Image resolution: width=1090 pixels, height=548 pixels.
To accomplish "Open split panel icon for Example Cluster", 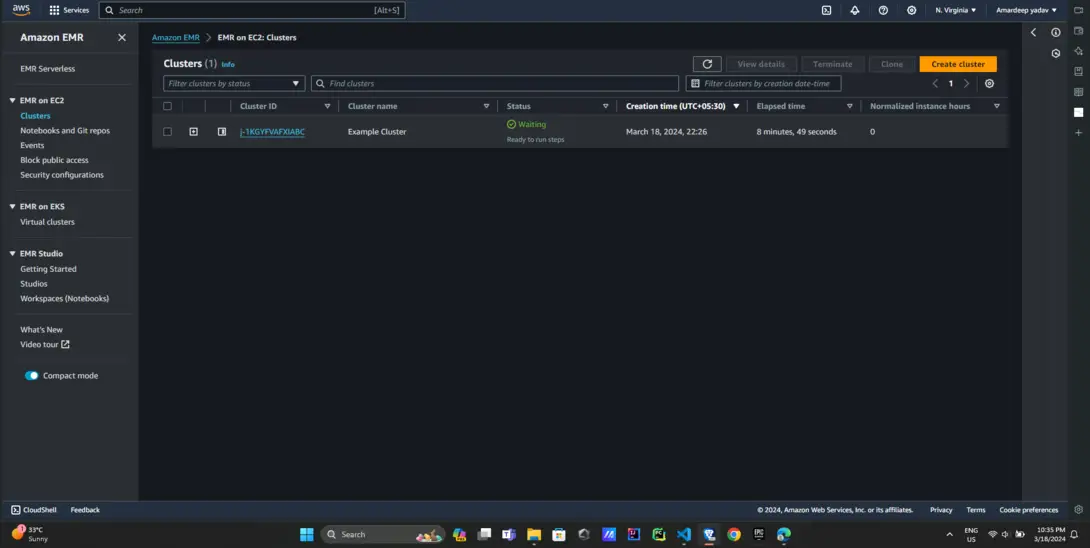I will [222, 131].
